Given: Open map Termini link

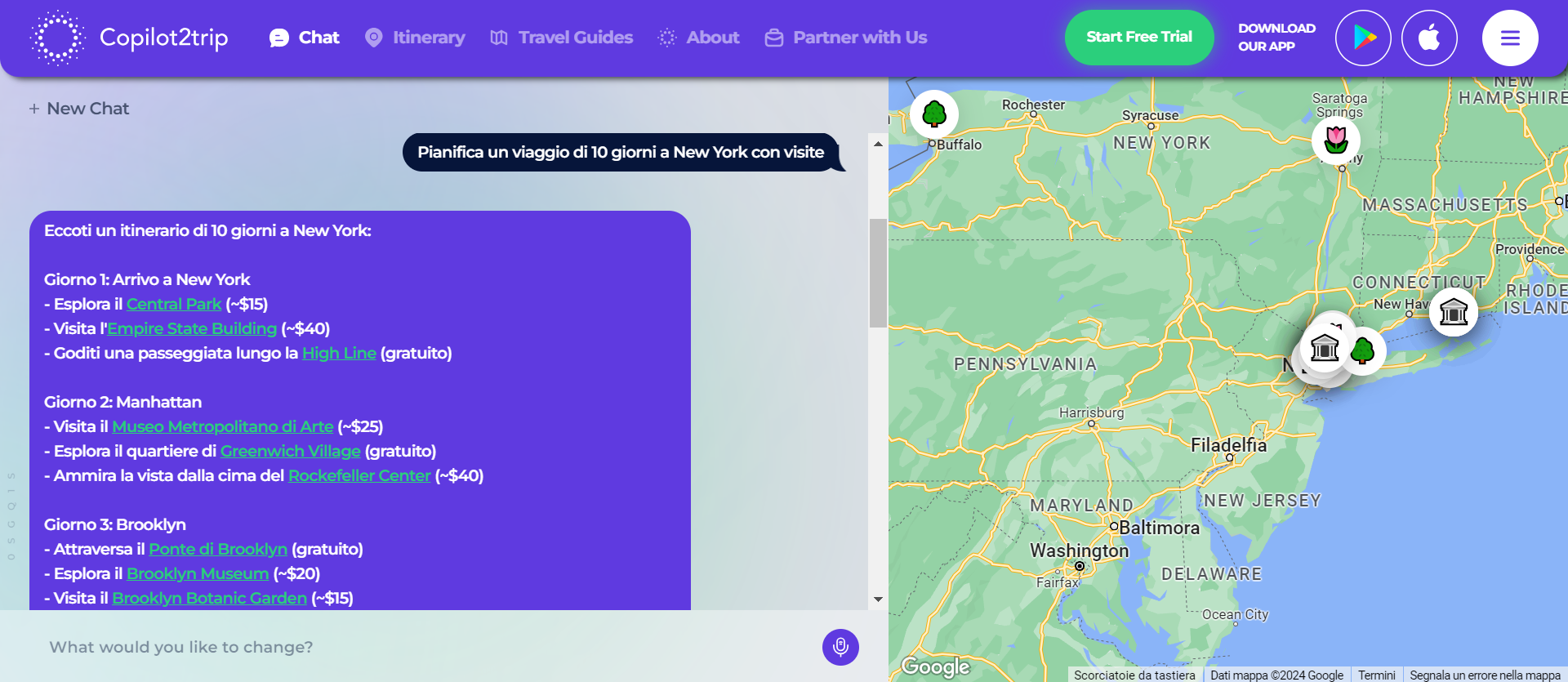Looking at the screenshot, I should pos(1377,675).
